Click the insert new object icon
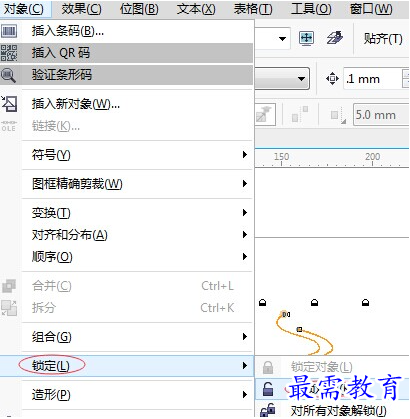This screenshot has height=419, width=410. 9,104
